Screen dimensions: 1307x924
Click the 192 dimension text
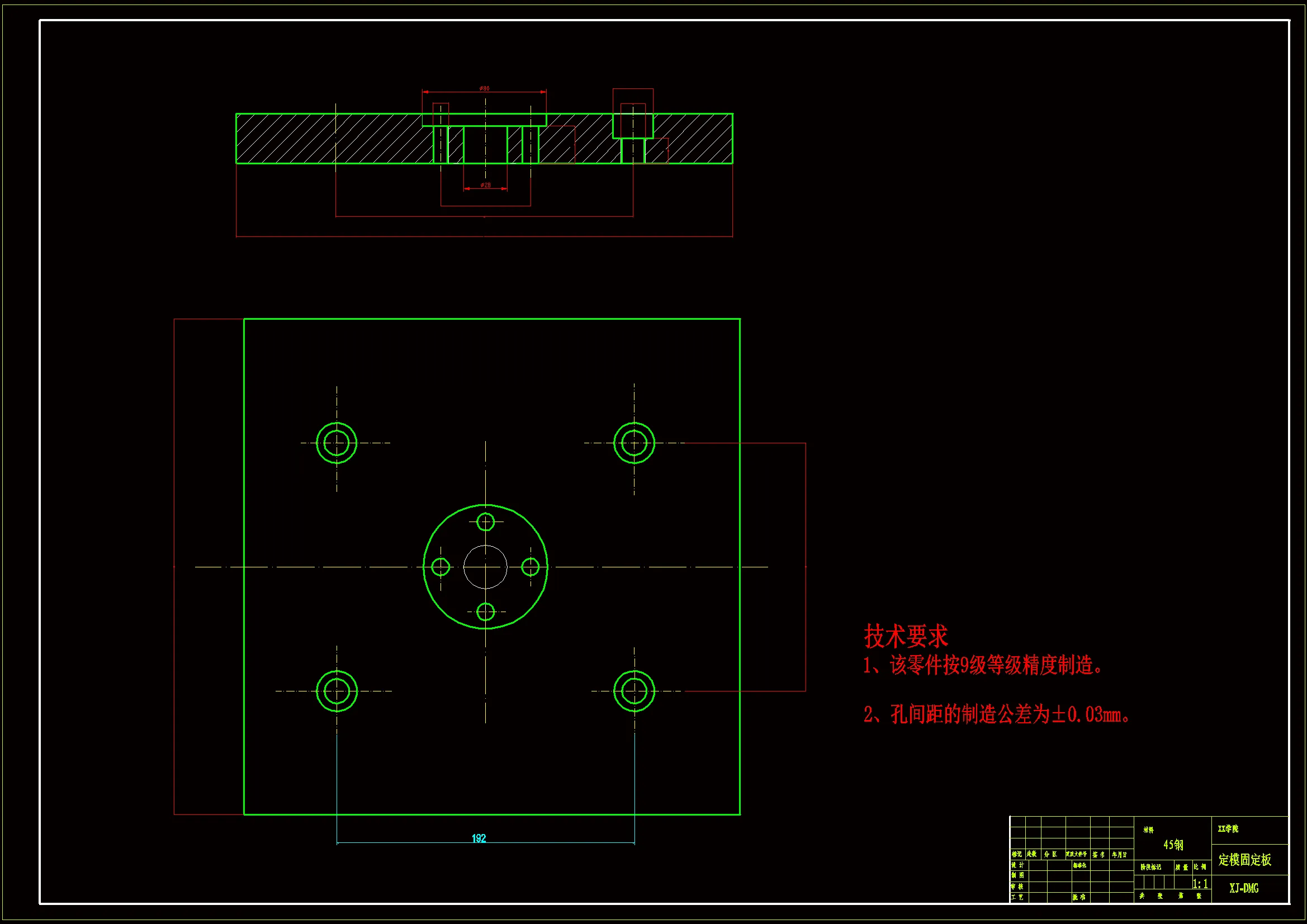[x=479, y=838]
